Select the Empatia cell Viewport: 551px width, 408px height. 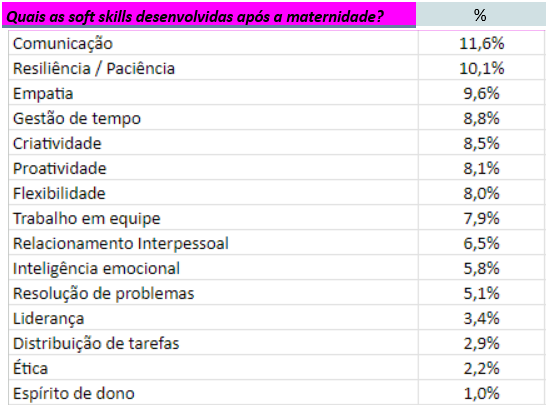pyautogui.click(x=213, y=93)
